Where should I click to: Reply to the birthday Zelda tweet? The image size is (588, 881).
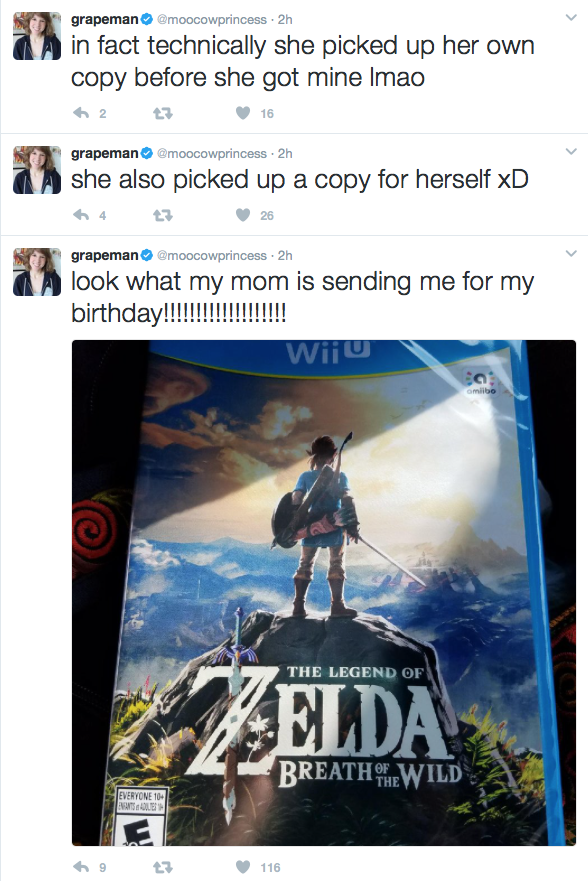click(x=81, y=867)
